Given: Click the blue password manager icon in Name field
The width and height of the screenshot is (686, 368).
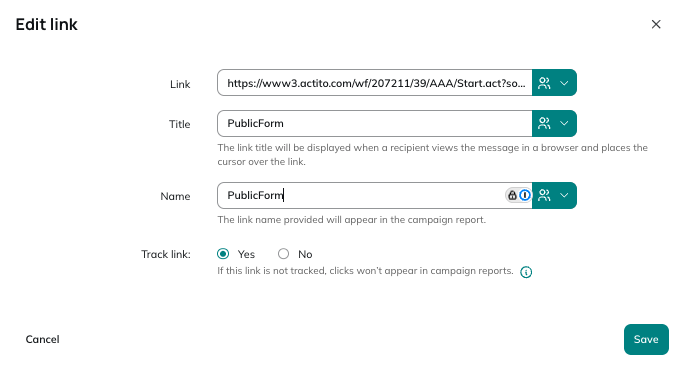Looking at the screenshot, I should [525, 195].
